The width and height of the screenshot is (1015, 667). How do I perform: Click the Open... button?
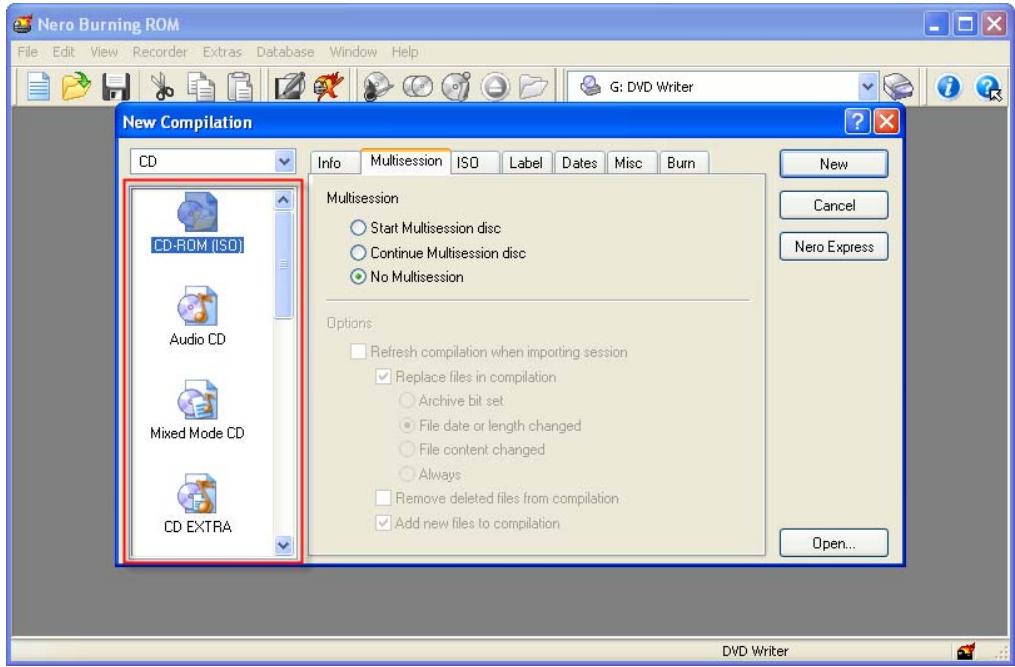(834, 543)
